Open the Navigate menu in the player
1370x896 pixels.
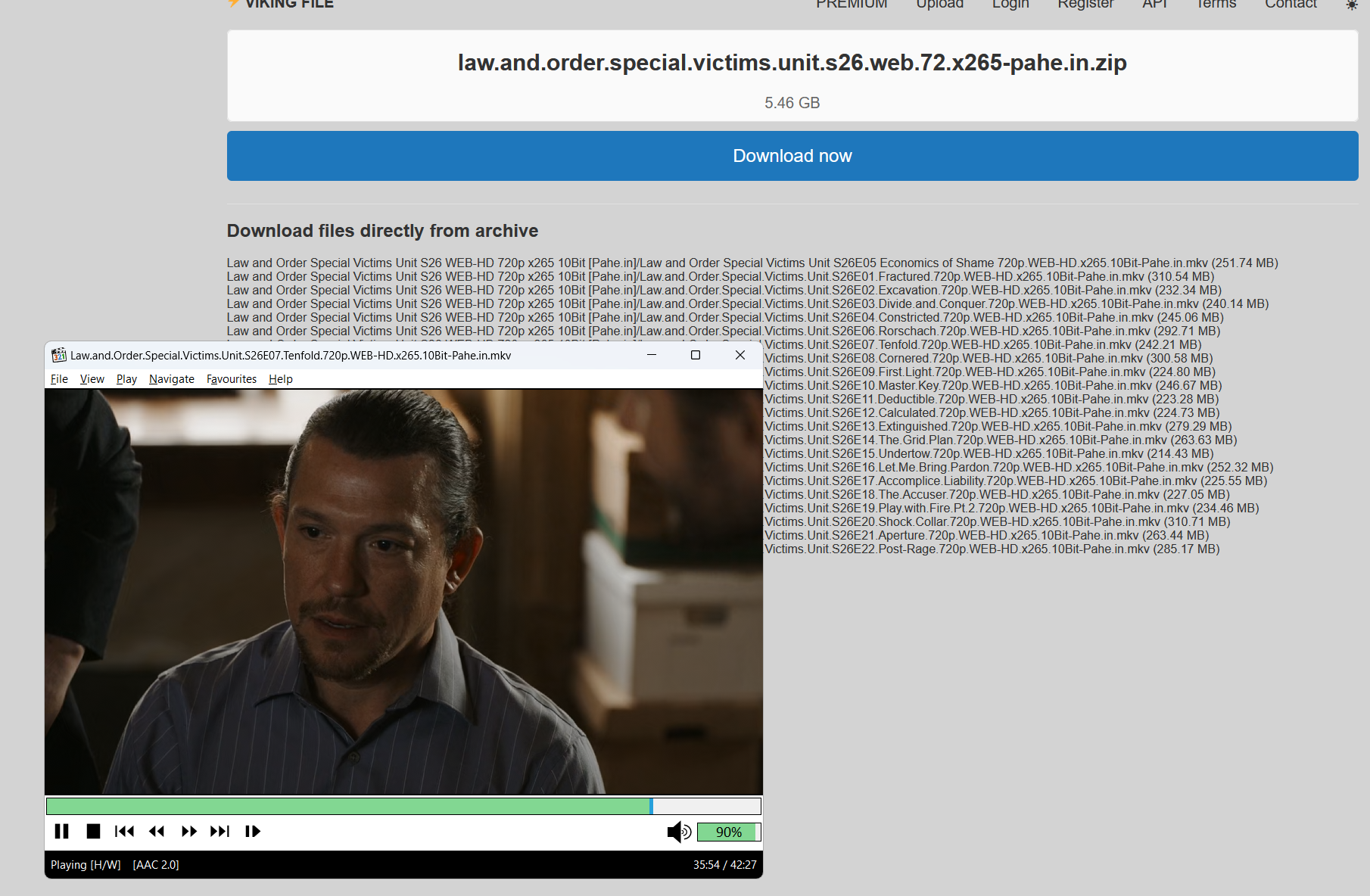coord(172,379)
